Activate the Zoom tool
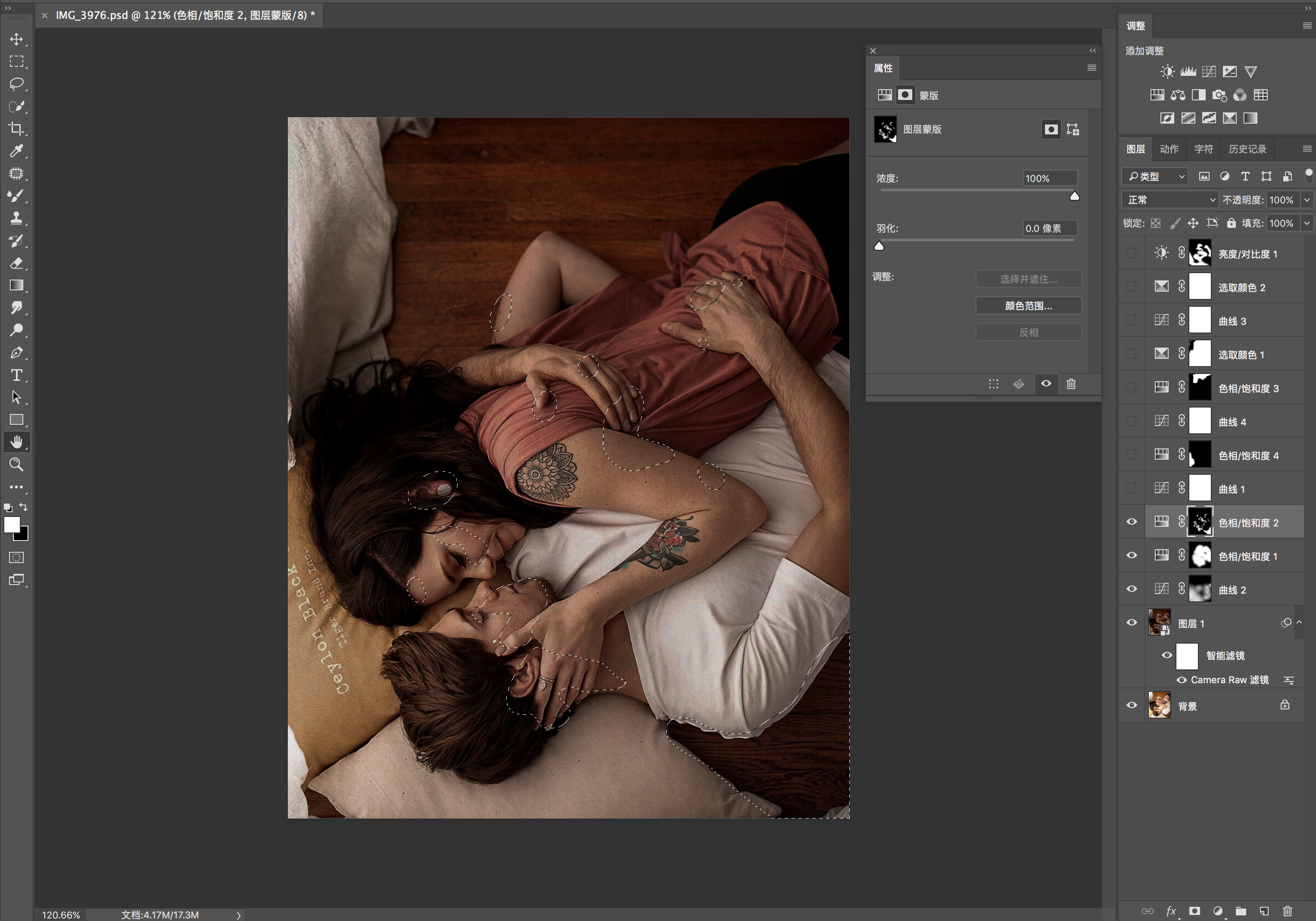This screenshot has width=1316, height=921. tap(16, 464)
